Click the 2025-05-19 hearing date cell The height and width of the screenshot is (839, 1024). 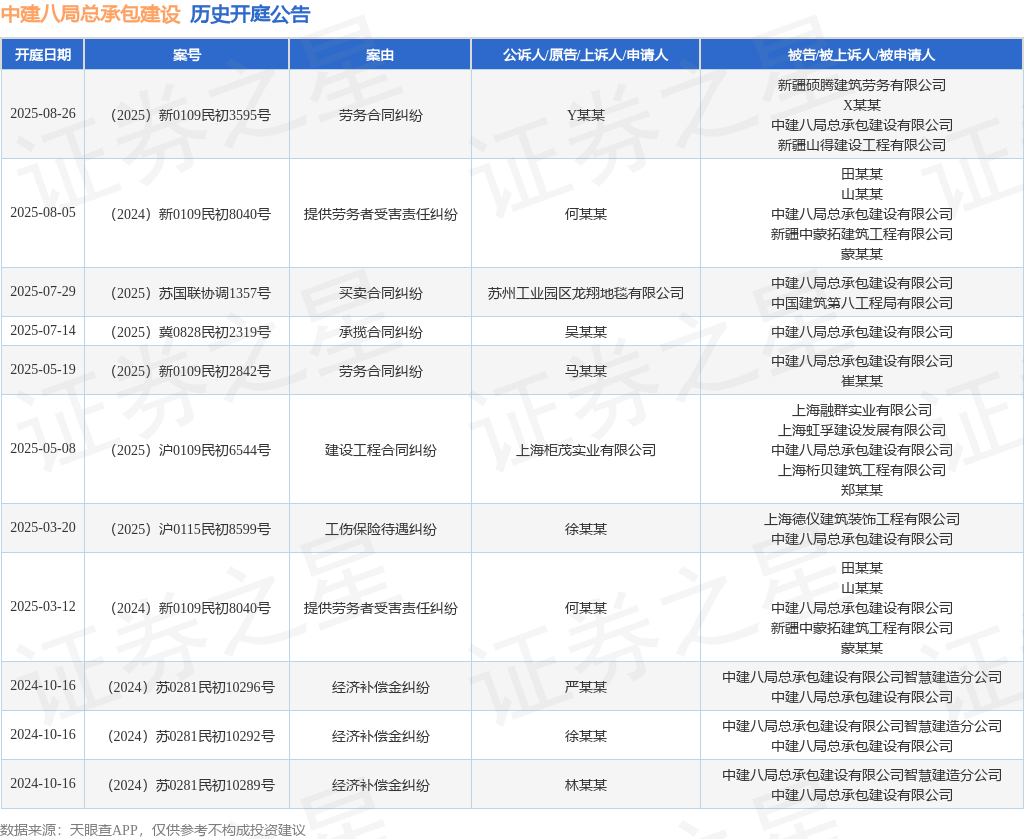click(x=43, y=370)
